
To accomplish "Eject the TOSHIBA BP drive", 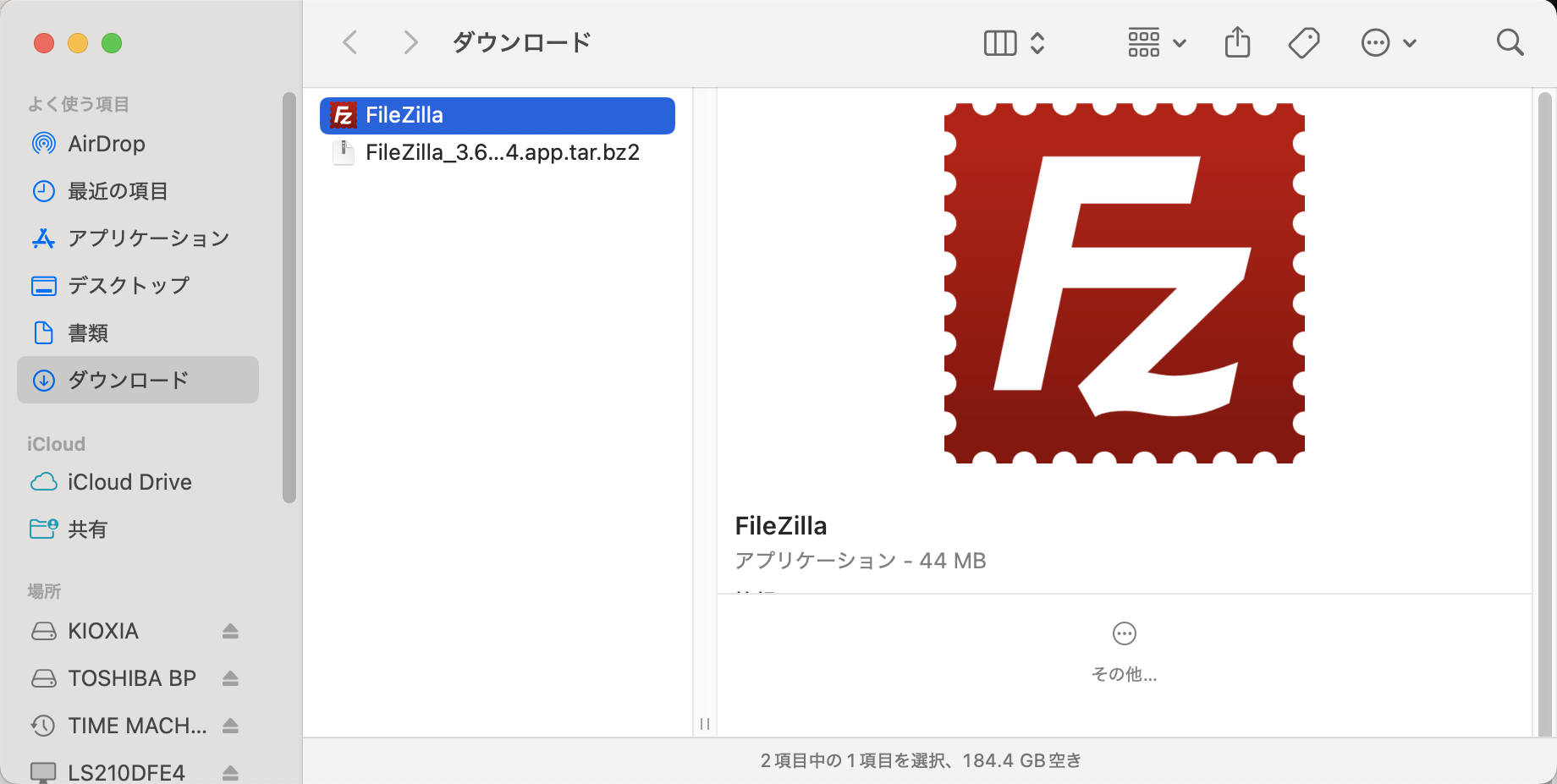I will [230, 677].
